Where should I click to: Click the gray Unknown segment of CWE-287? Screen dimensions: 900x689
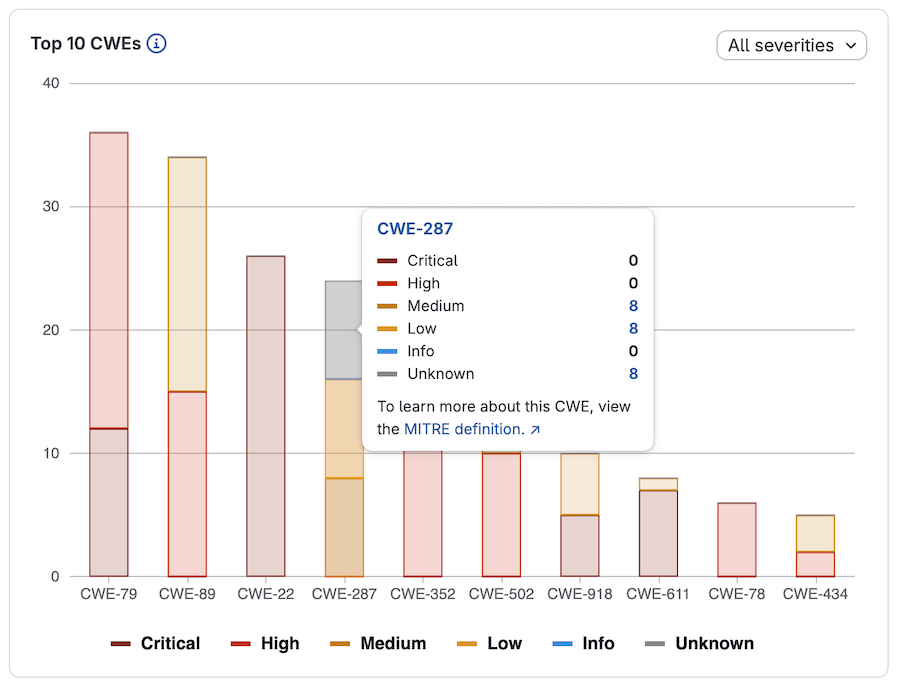pos(343,330)
